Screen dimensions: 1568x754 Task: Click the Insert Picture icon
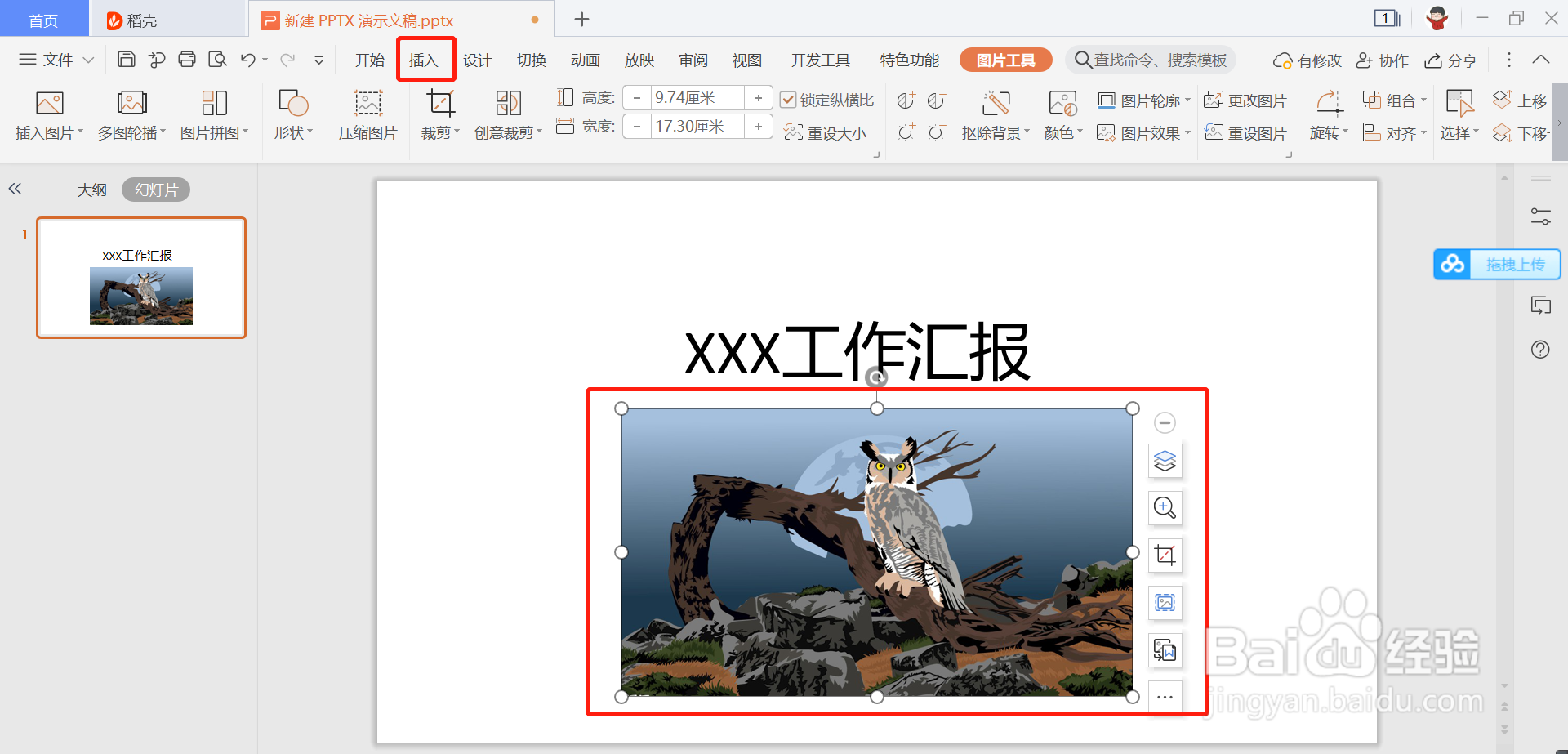49,103
